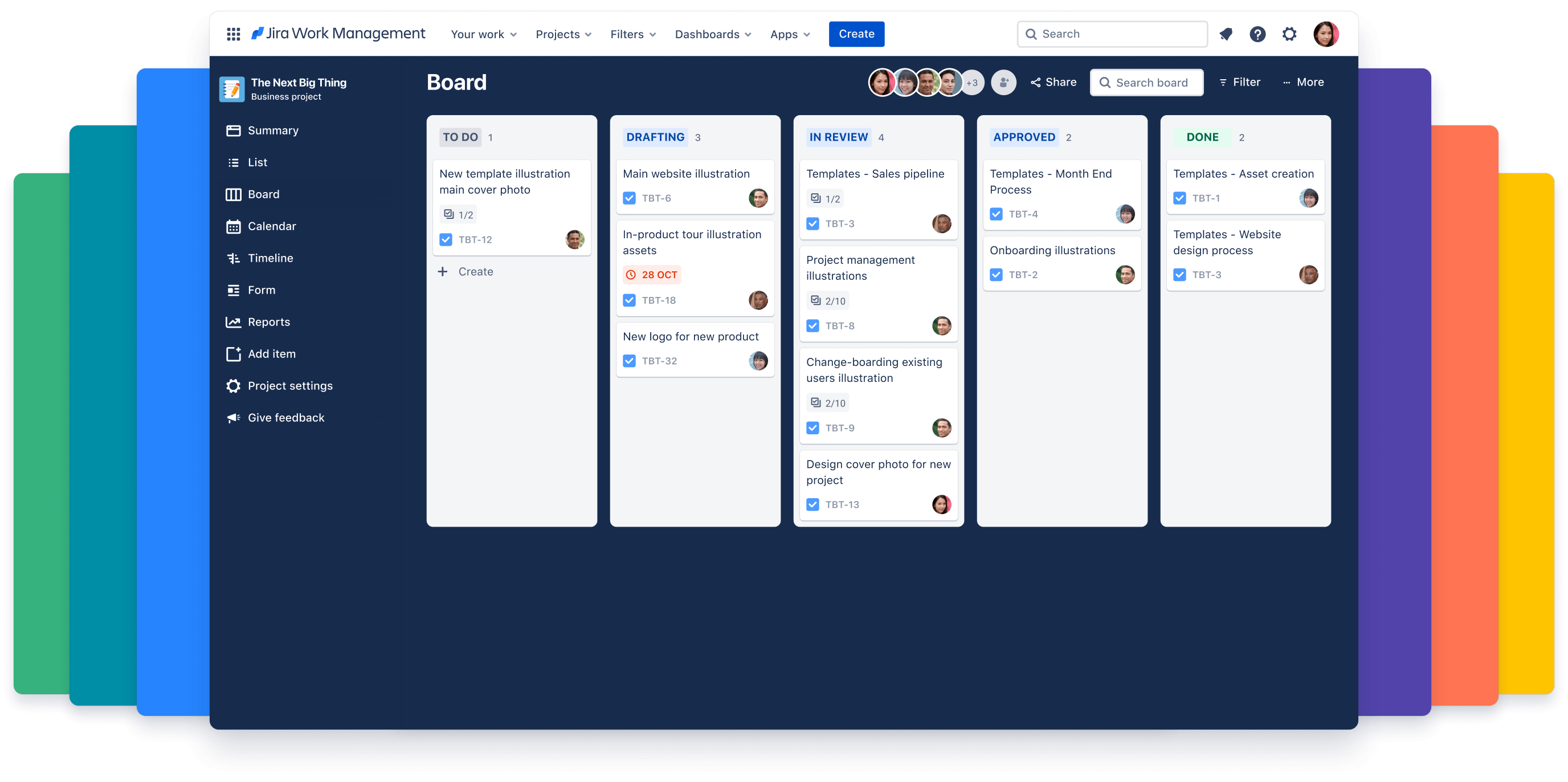Click the Apps menu item

click(x=787, y=34)
